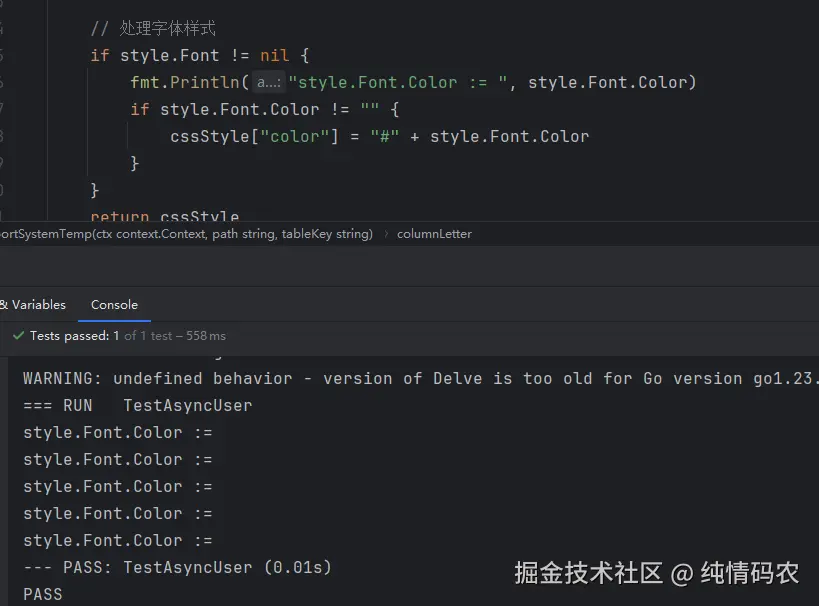Place cursor on 'if style.Font != nil' line
The height and width of the screenshot is (606, 819).
tap(200, 56)
